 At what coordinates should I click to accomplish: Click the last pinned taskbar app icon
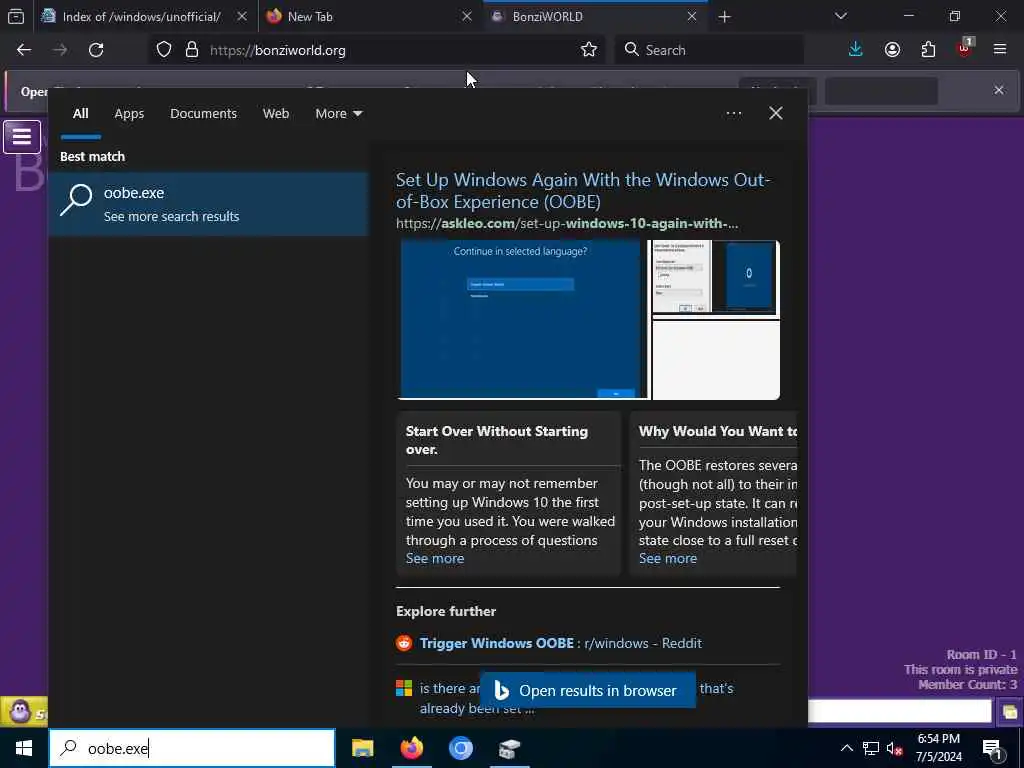tap(509, 748)
